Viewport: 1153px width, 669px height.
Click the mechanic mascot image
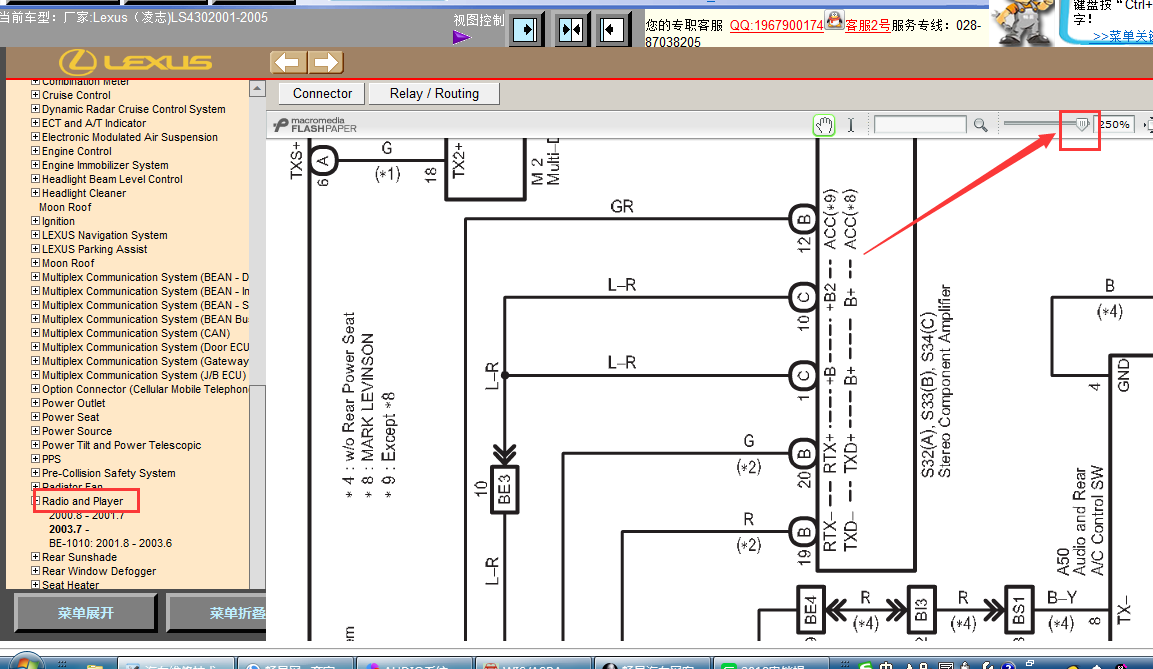(1023, 24)
